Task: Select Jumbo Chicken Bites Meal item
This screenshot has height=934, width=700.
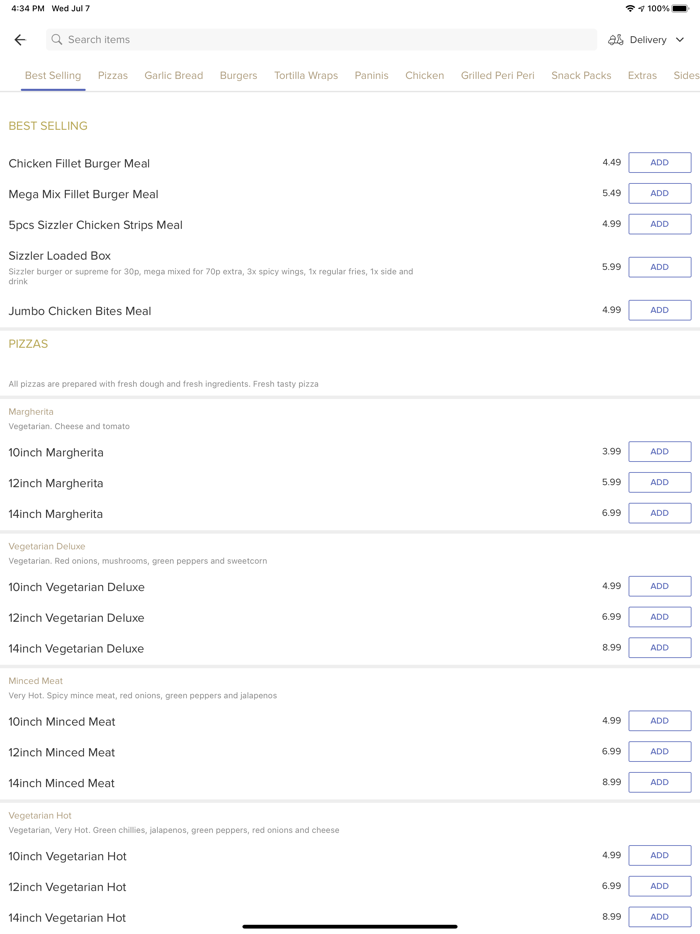Action: (x=80, y=311)
